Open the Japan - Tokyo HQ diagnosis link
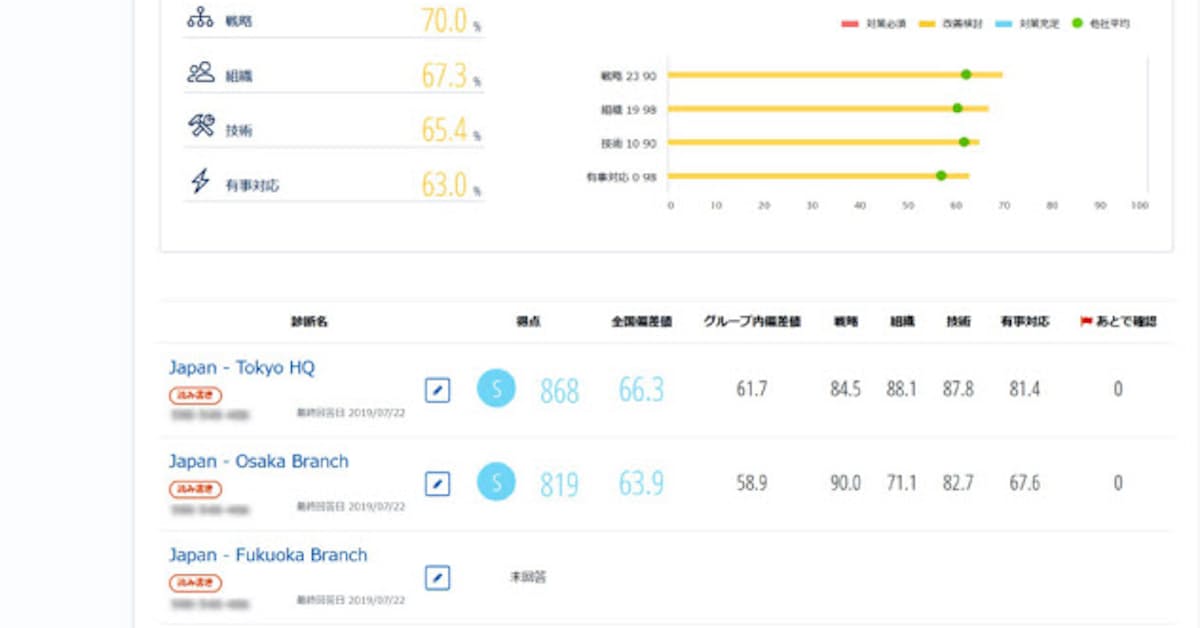Screen dimensions: 1200x628 click(x=241, y=368)
